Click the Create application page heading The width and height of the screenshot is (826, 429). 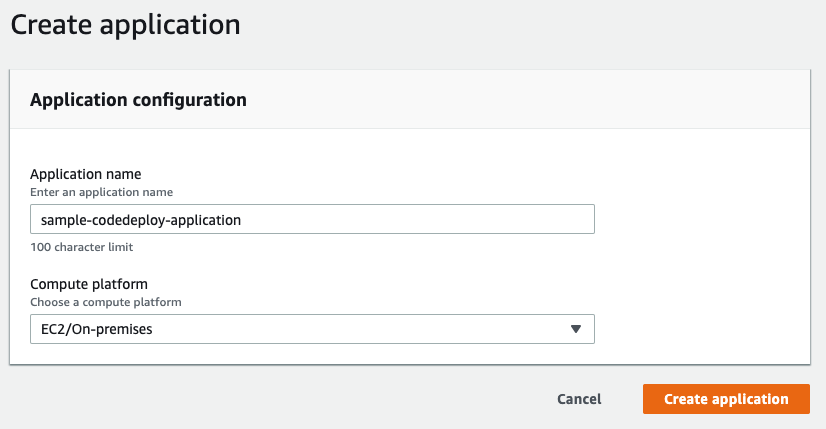point(125,25)
